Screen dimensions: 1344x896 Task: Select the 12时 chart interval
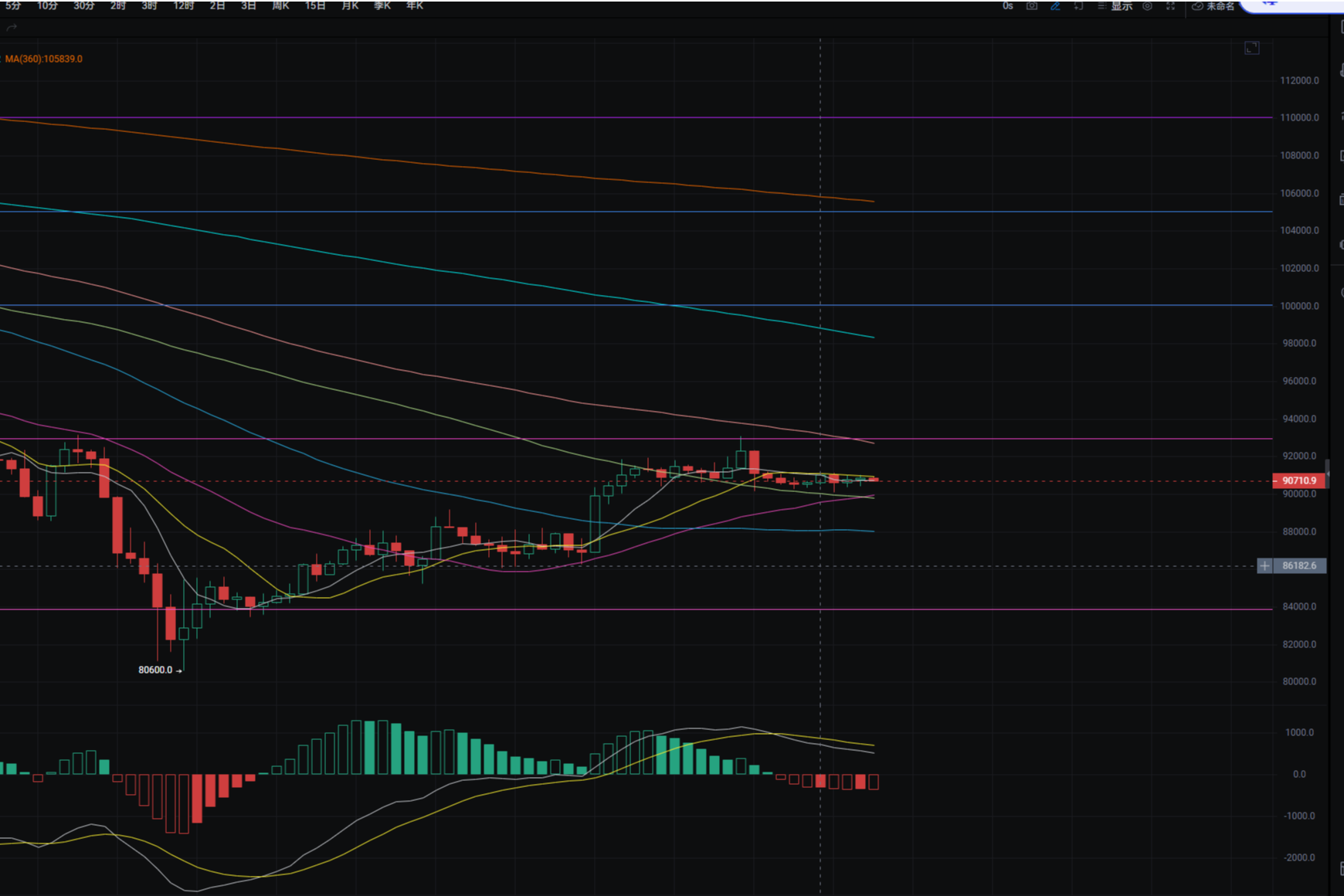pos(184,6)
